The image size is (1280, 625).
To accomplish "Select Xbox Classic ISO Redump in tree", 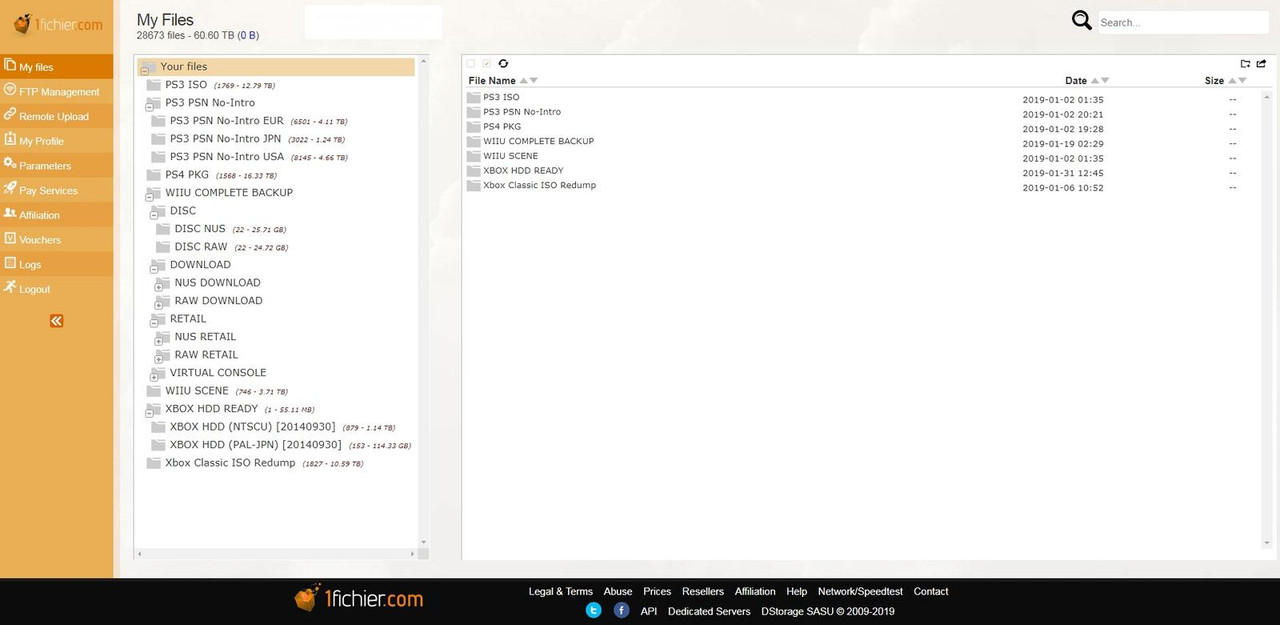I will click(230, 463).
